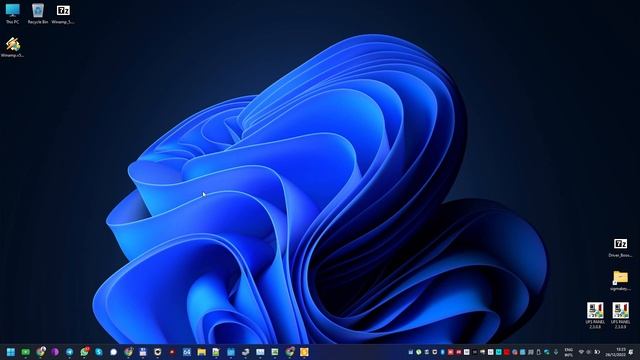Open the notification icon at taskbar corner
The height and width of the screenshot is (360, 640).
(631, 352)
